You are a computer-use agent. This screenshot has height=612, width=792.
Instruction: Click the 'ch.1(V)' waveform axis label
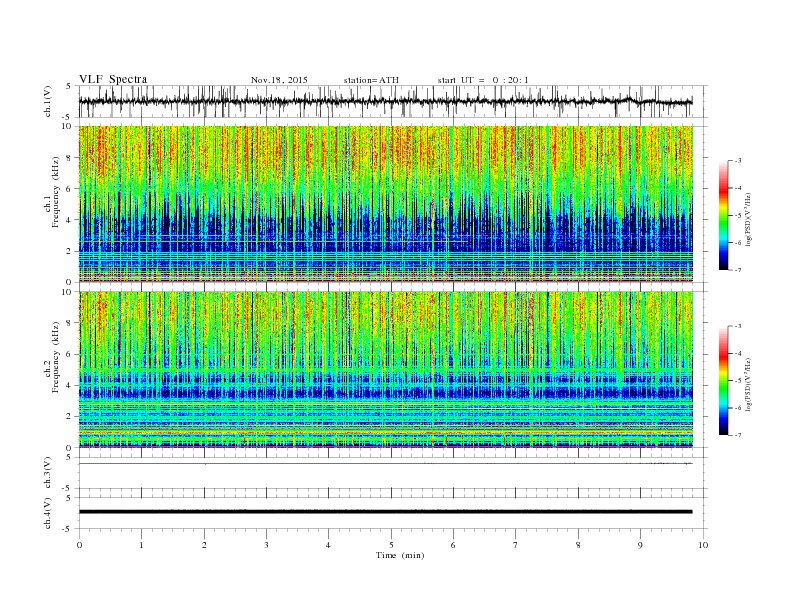48,101
